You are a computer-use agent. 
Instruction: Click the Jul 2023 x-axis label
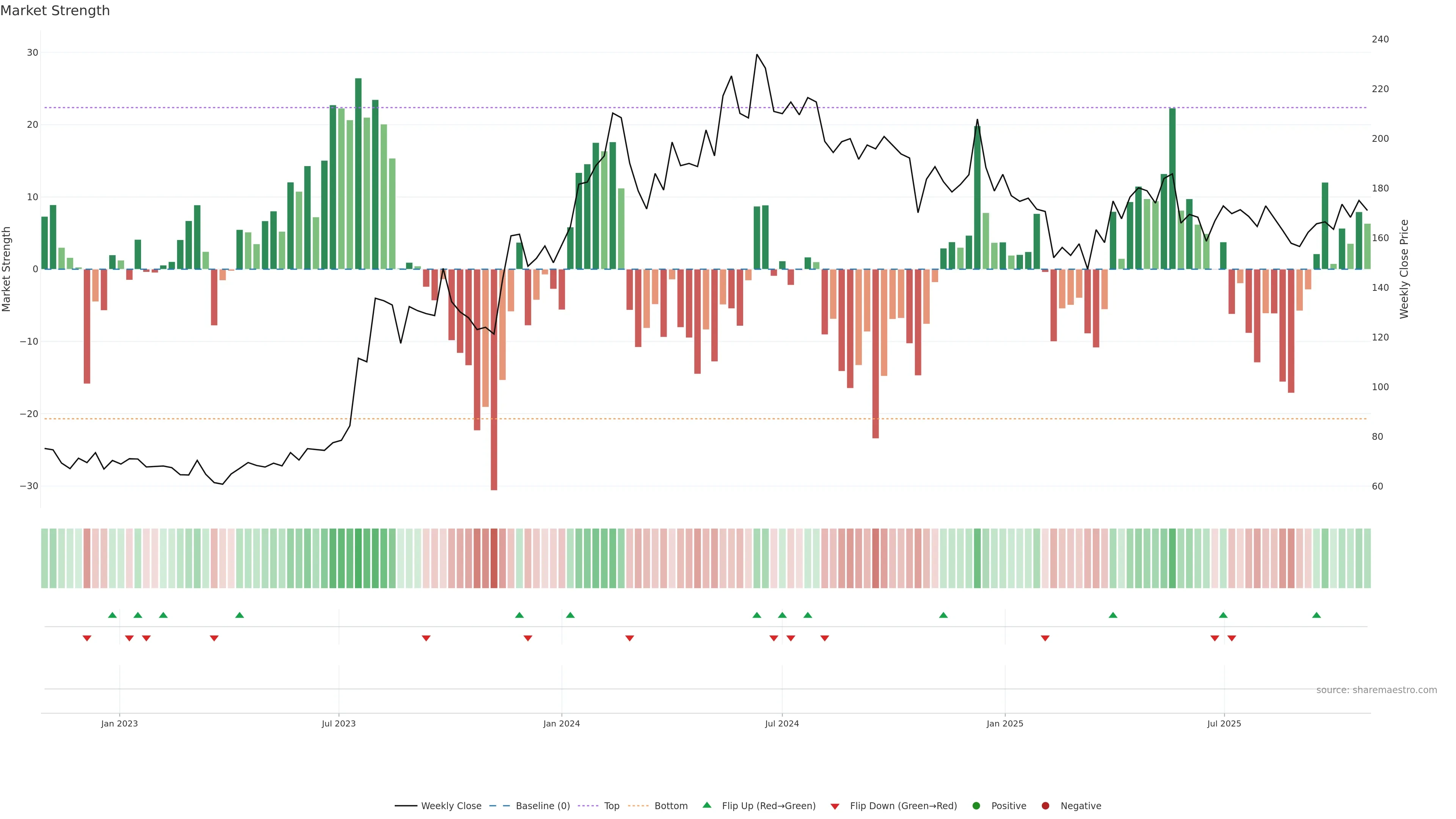tap(339, 723)
